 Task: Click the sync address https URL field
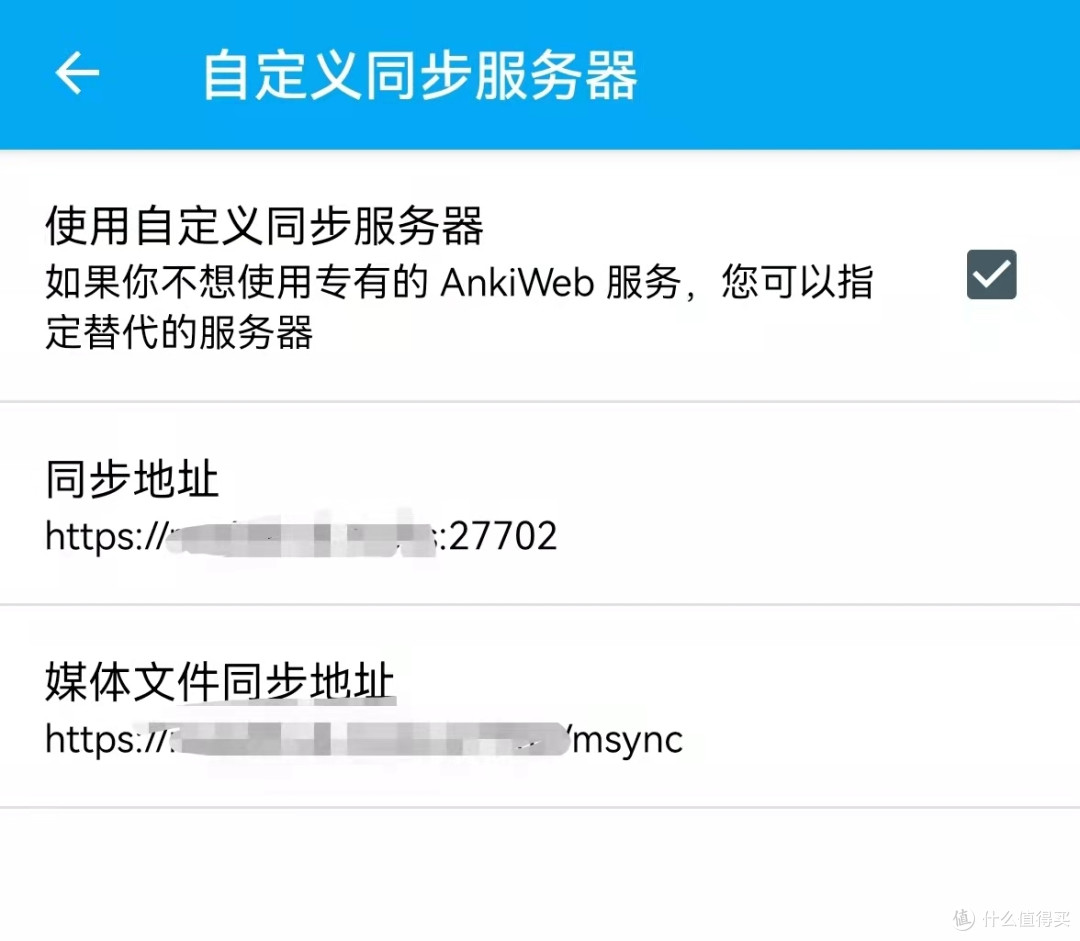click(300, 536)
